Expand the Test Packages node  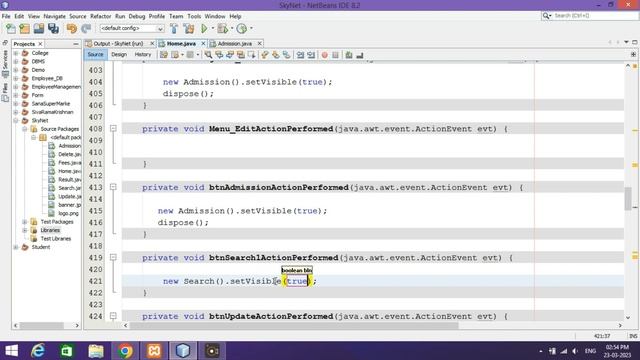point(24,222)
